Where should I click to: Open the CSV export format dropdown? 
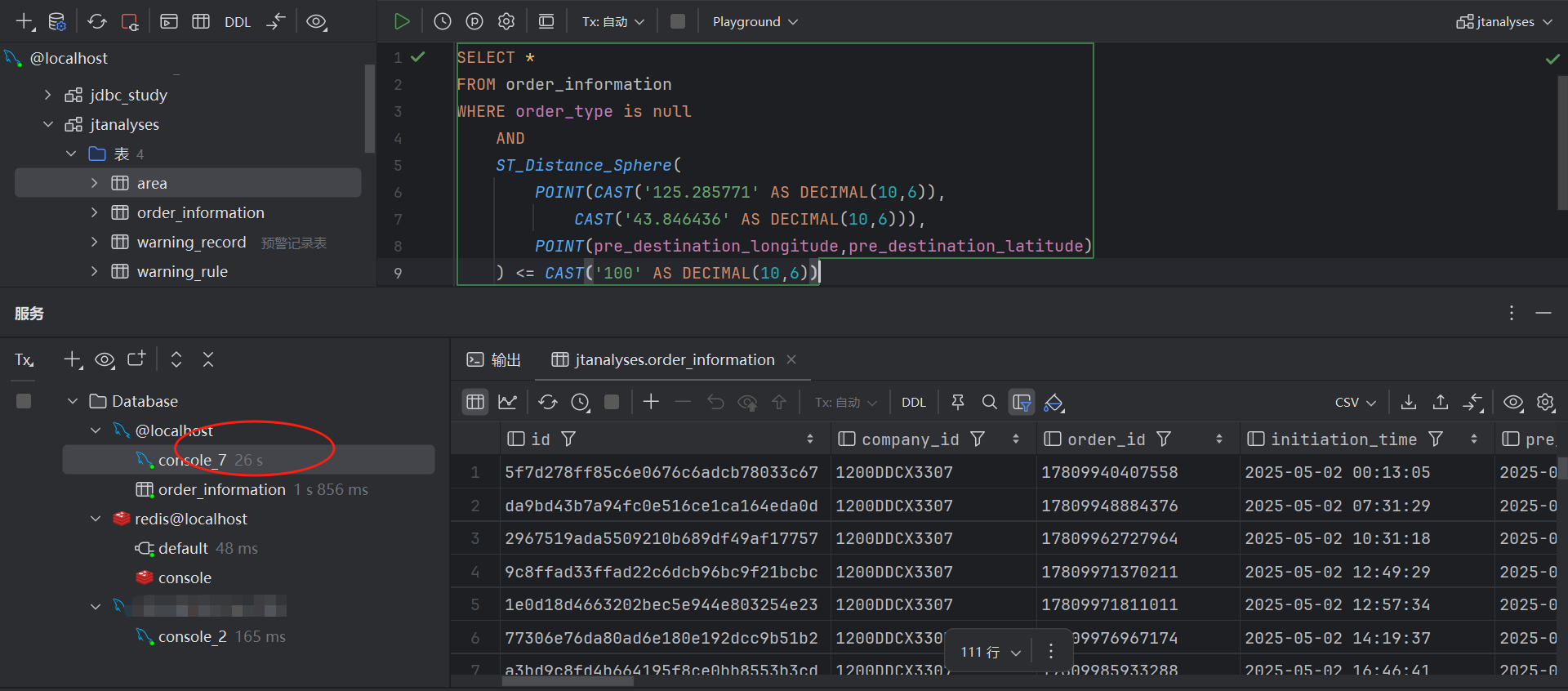click(x=1355, y=402)
